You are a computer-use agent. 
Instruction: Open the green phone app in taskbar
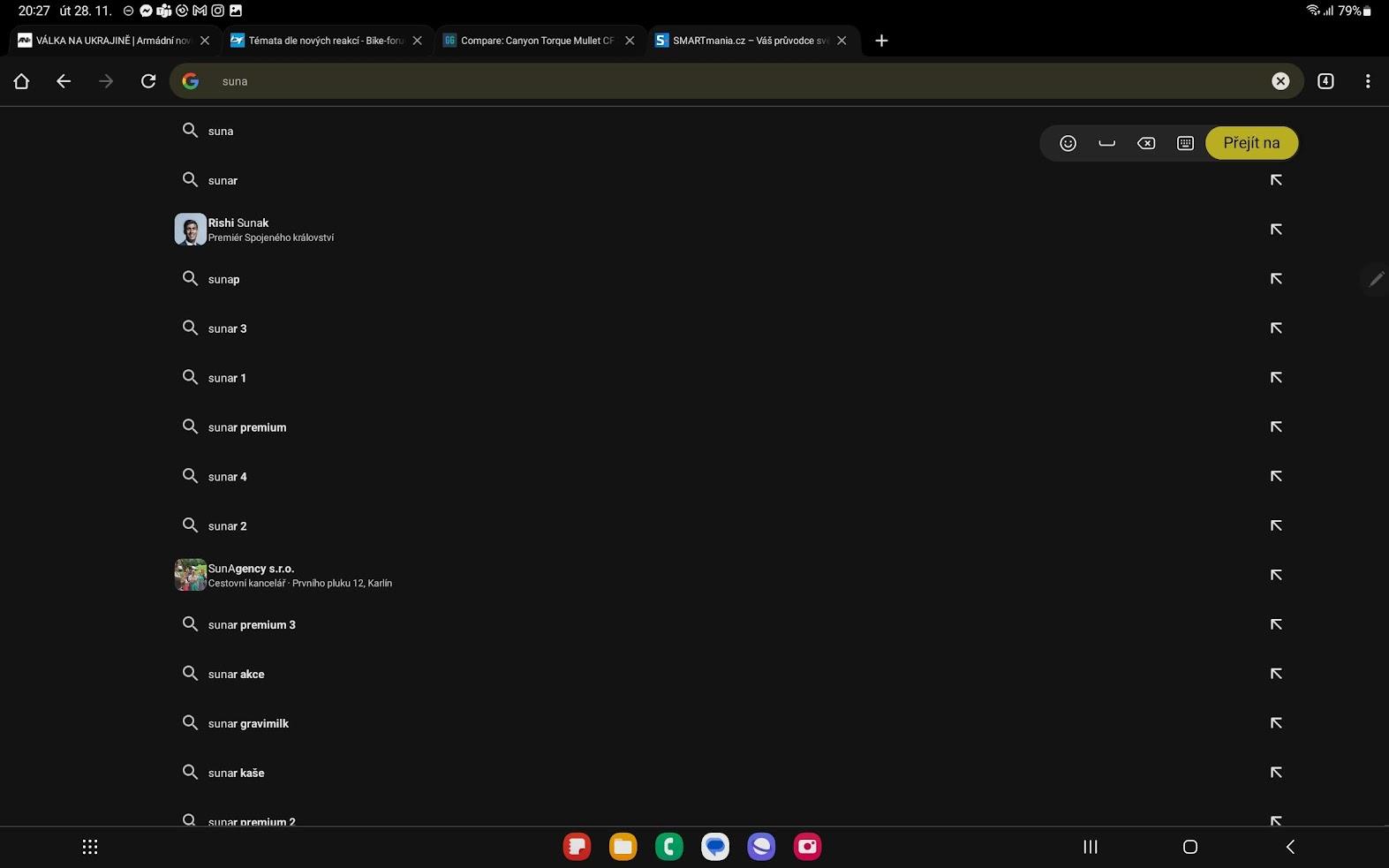pos(668,847)
